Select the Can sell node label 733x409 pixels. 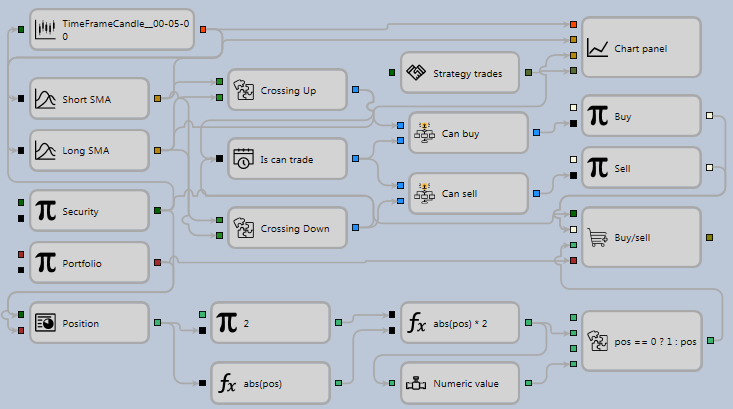(x=460, y=194)
